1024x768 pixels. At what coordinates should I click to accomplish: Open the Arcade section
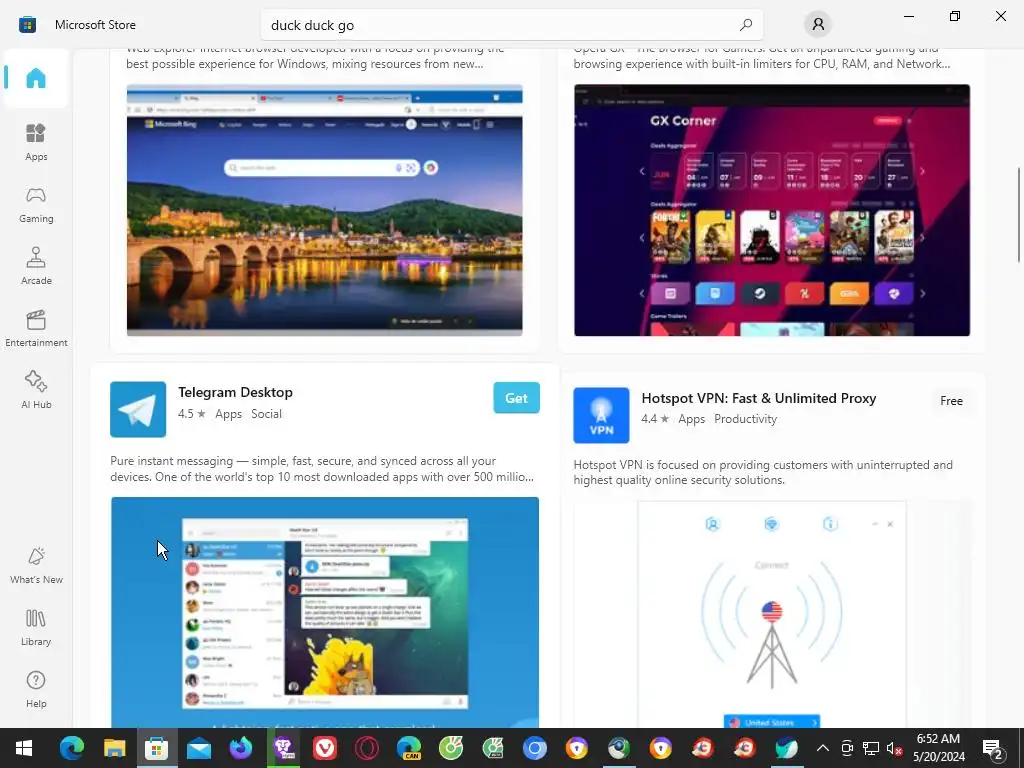36,266
